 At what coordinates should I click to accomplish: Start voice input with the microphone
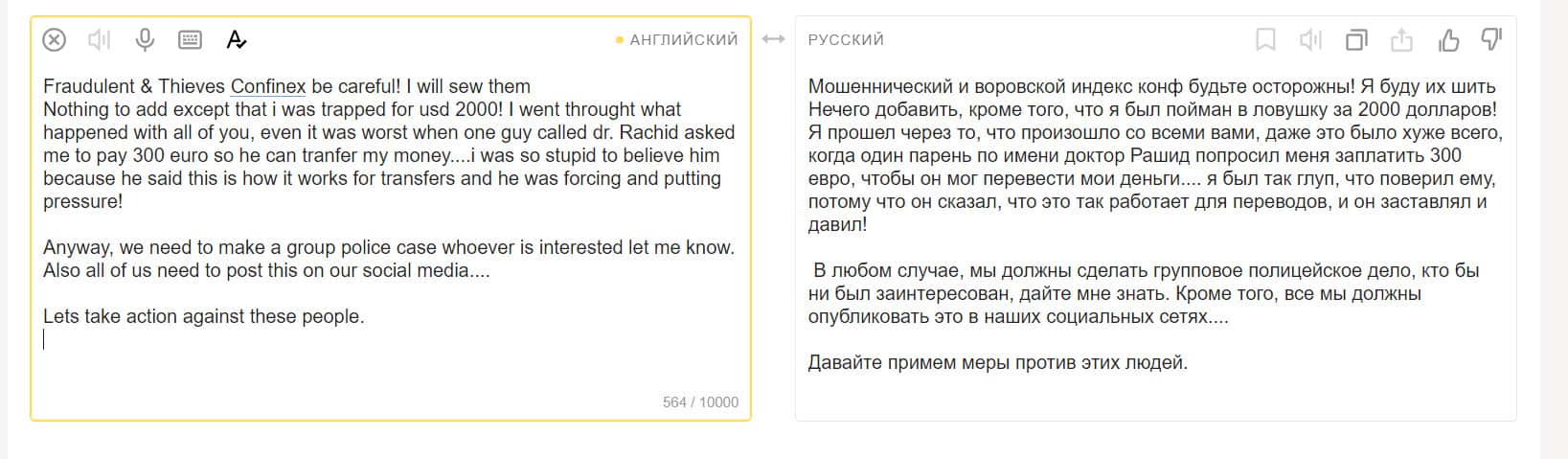pyautogui.click(x=145, y=39)
